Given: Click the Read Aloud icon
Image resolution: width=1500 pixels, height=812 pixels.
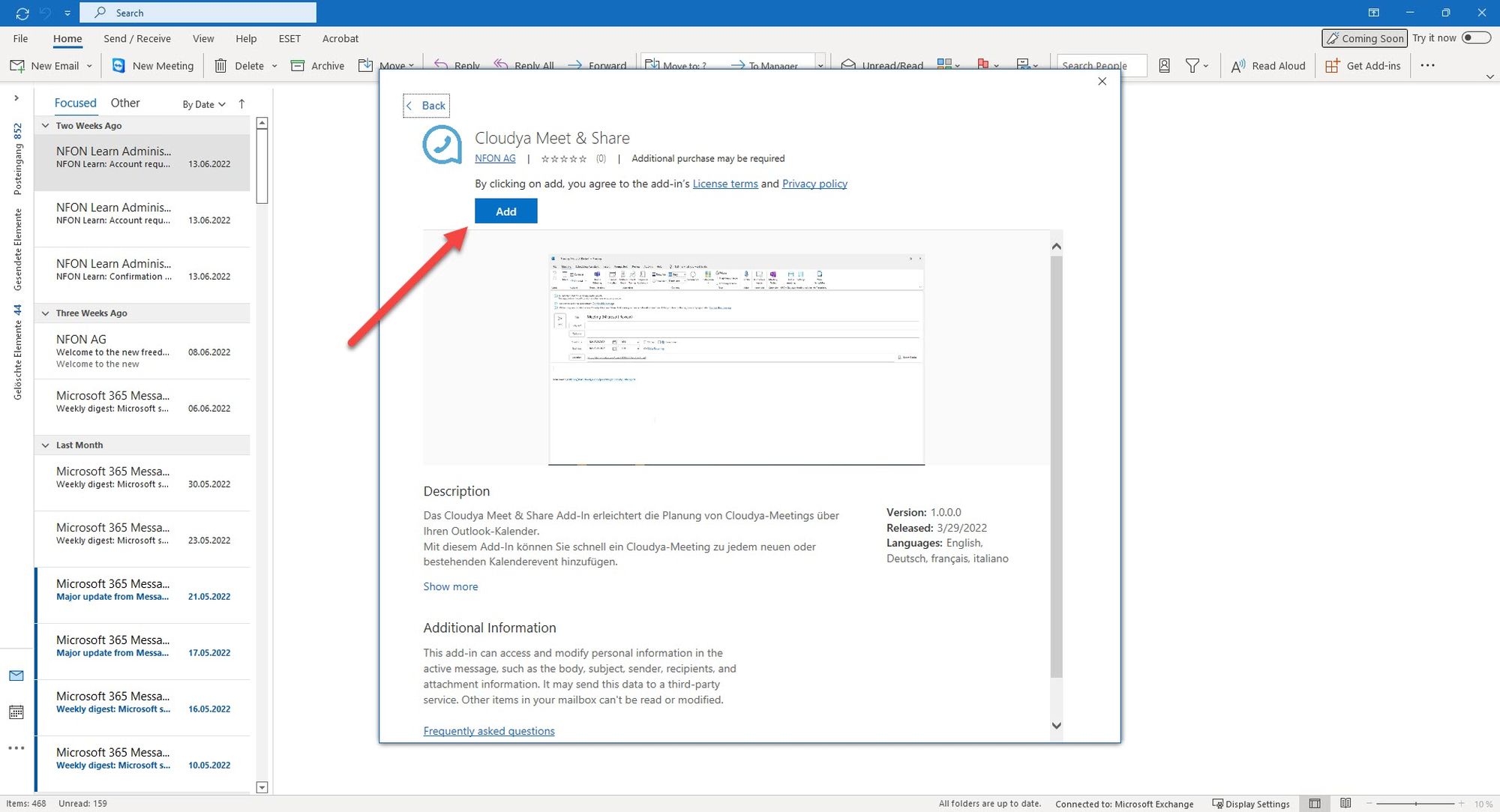Looking at the screenshot, I should coord(1238,66).
